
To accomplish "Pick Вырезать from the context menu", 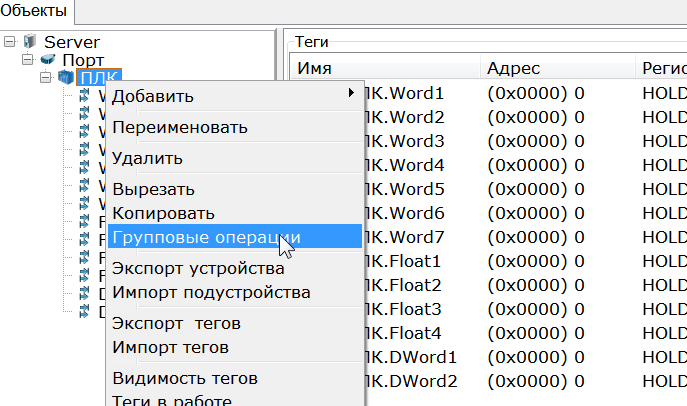I will click(153, 189).
